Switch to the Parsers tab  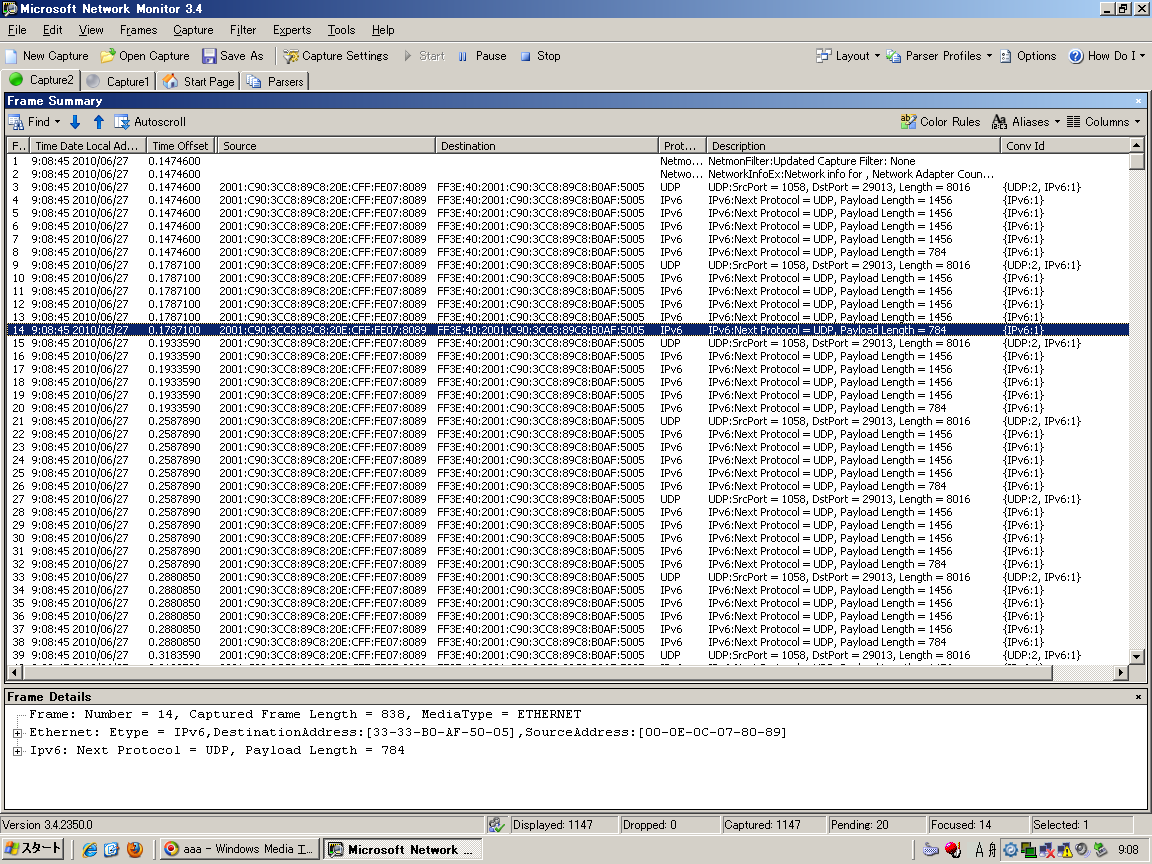(x=276, y=82)
